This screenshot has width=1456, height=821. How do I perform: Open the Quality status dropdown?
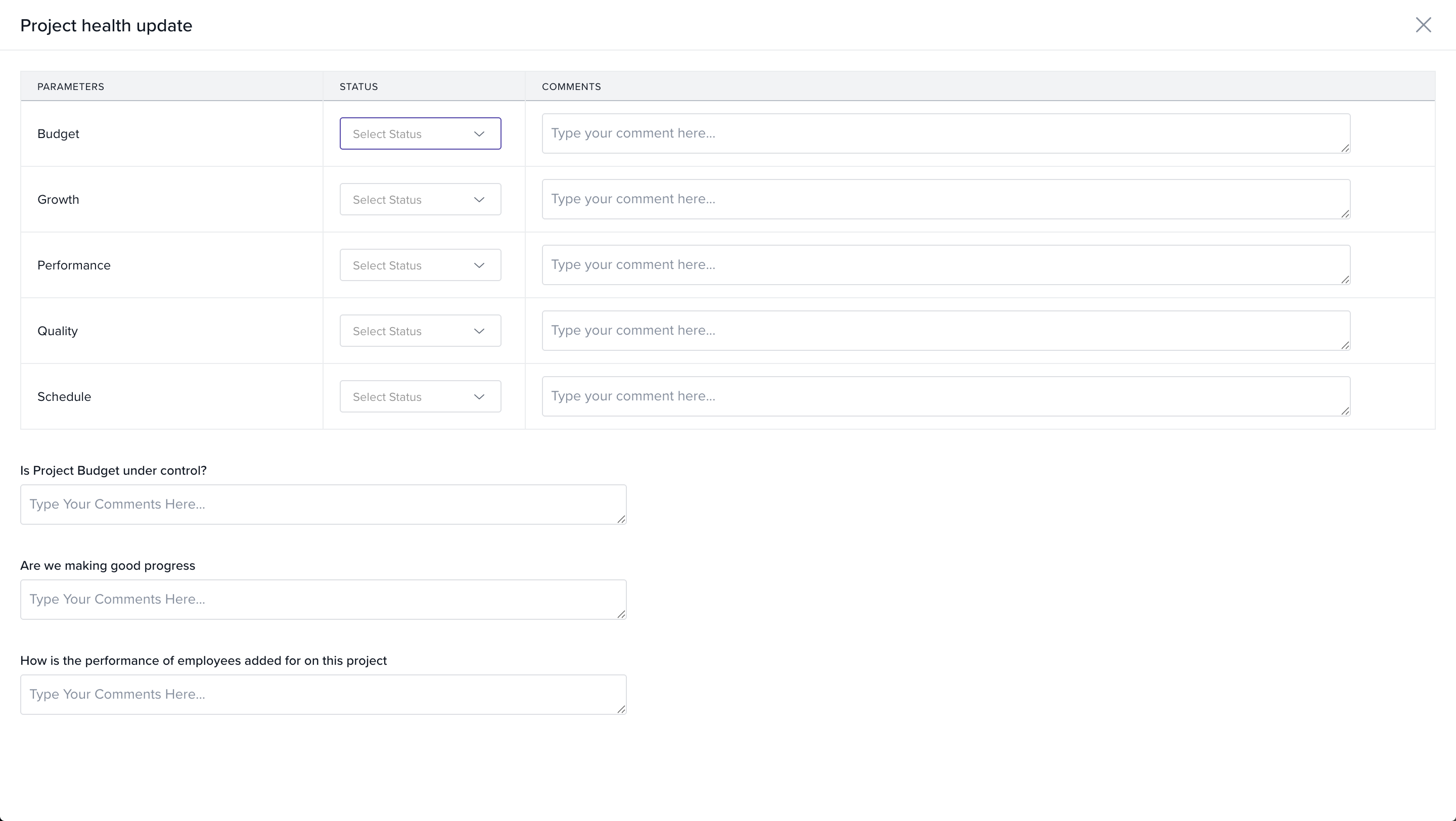(420, 331)
